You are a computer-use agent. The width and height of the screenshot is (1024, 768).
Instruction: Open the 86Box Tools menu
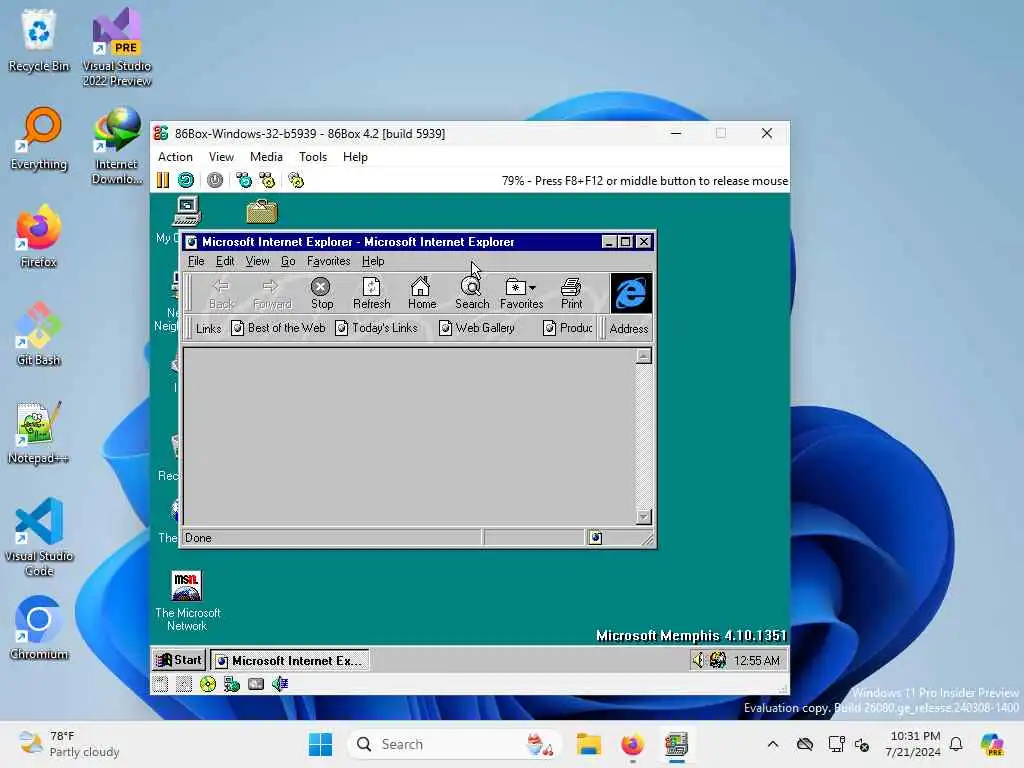pyautogui.click(x=313, y=157)
